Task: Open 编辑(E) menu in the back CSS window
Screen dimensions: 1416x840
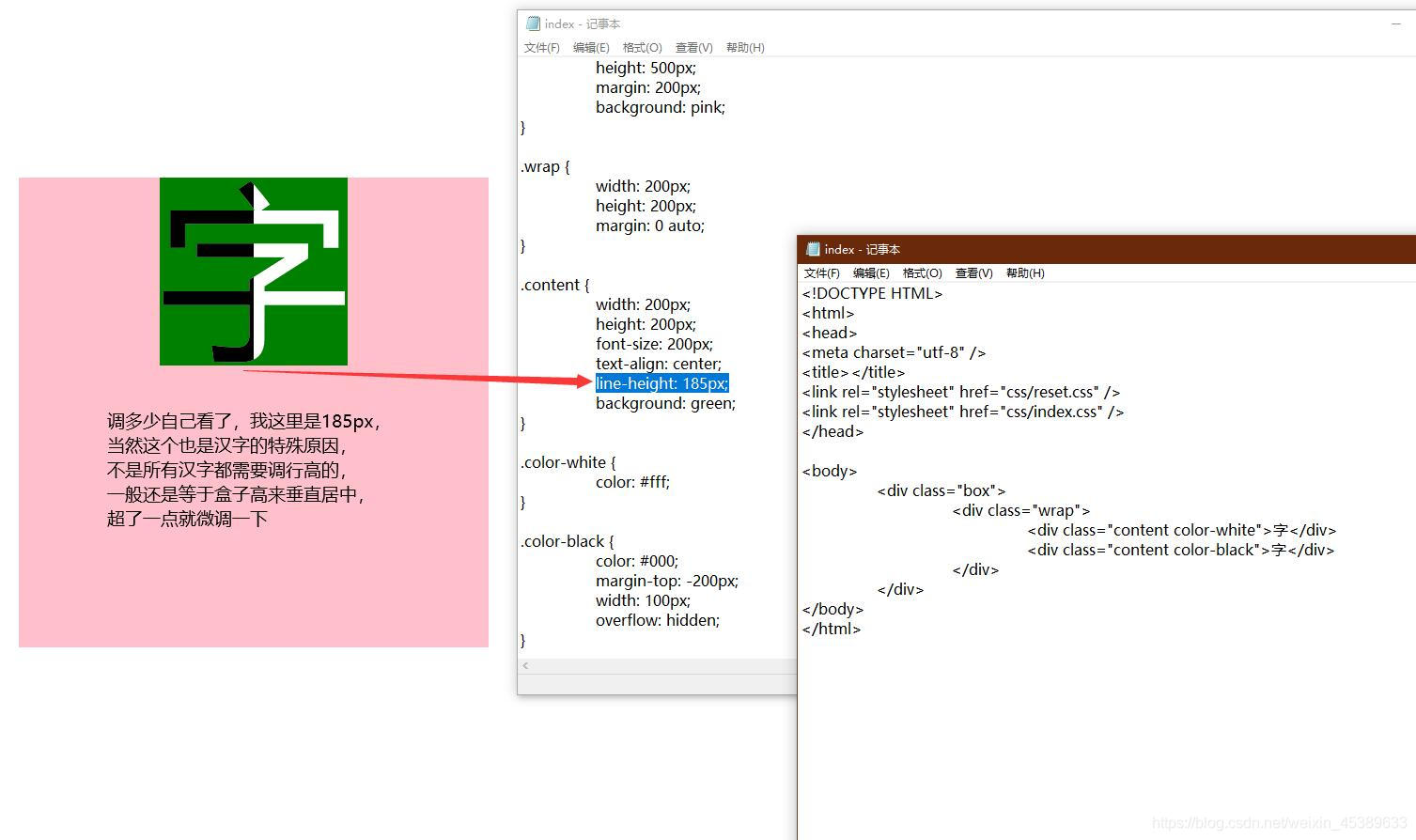Action: point(591,48)
